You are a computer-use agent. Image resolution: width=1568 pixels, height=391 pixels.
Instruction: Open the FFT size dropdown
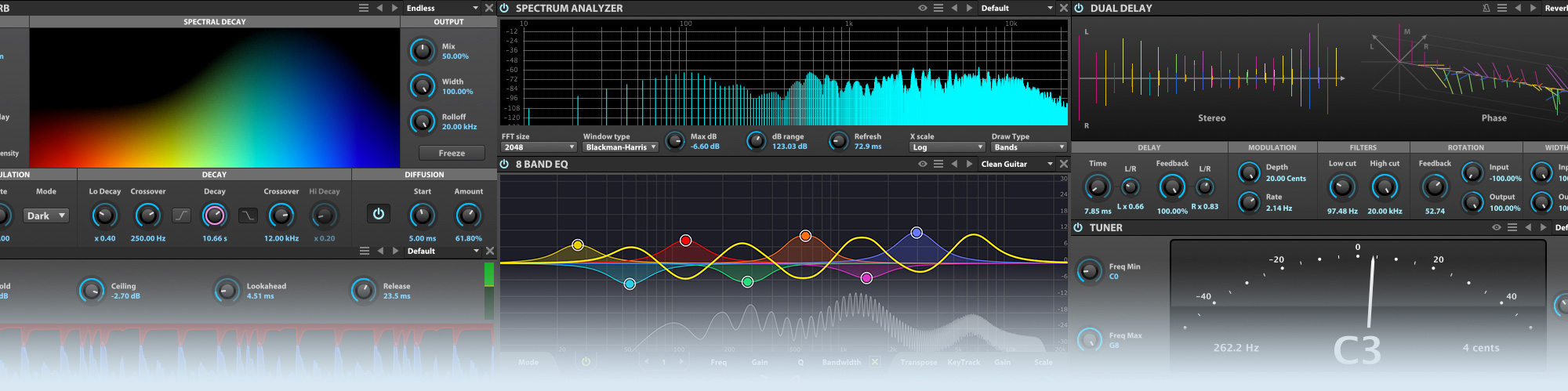click(539, 147)
